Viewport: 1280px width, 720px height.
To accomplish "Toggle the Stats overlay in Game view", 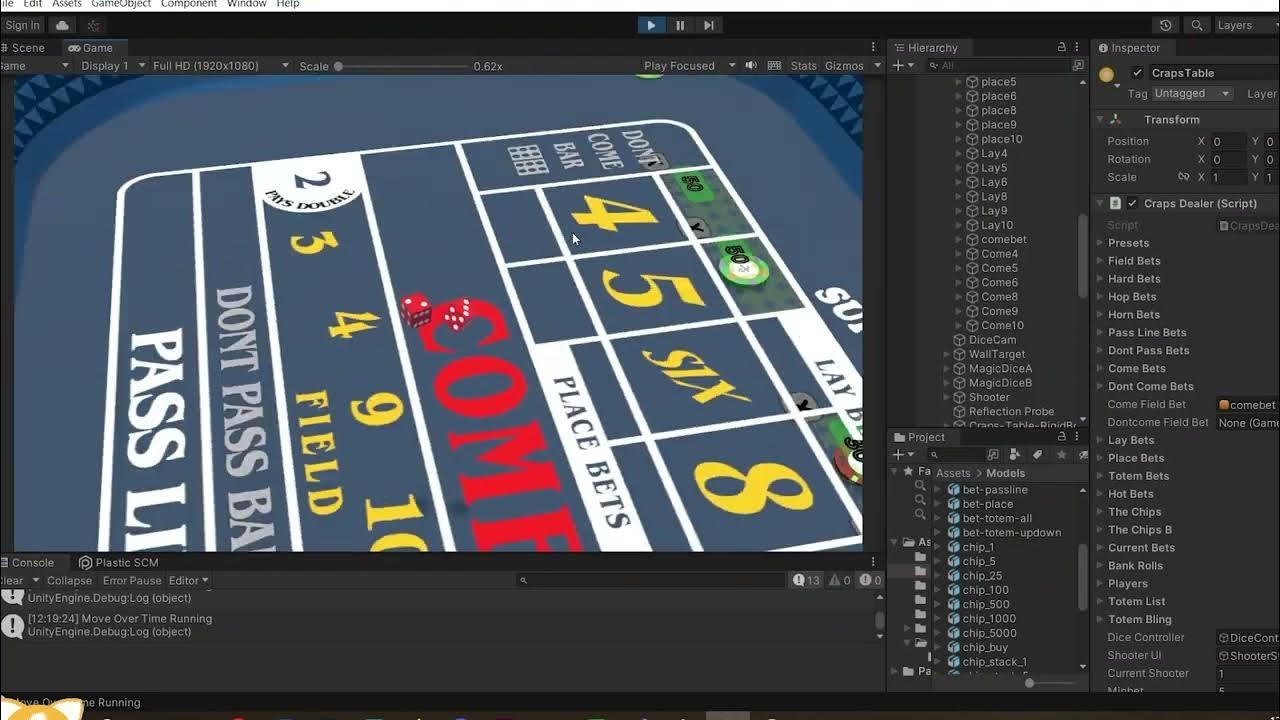I will [x=803, y=66].
